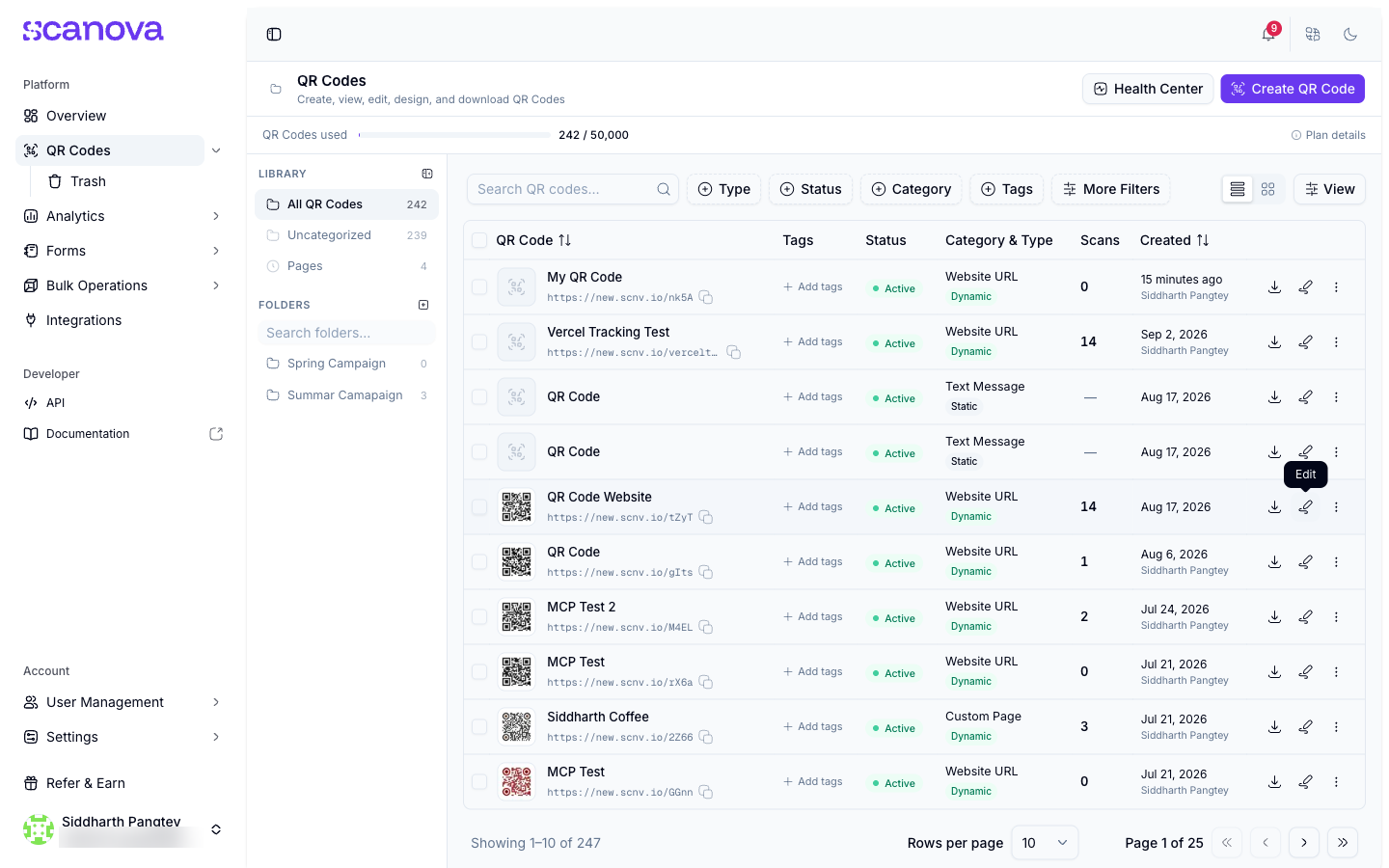Open the Rows per page dropdown
Viewport: 1389px width, 868px height.
click(x=1045, y=843)
